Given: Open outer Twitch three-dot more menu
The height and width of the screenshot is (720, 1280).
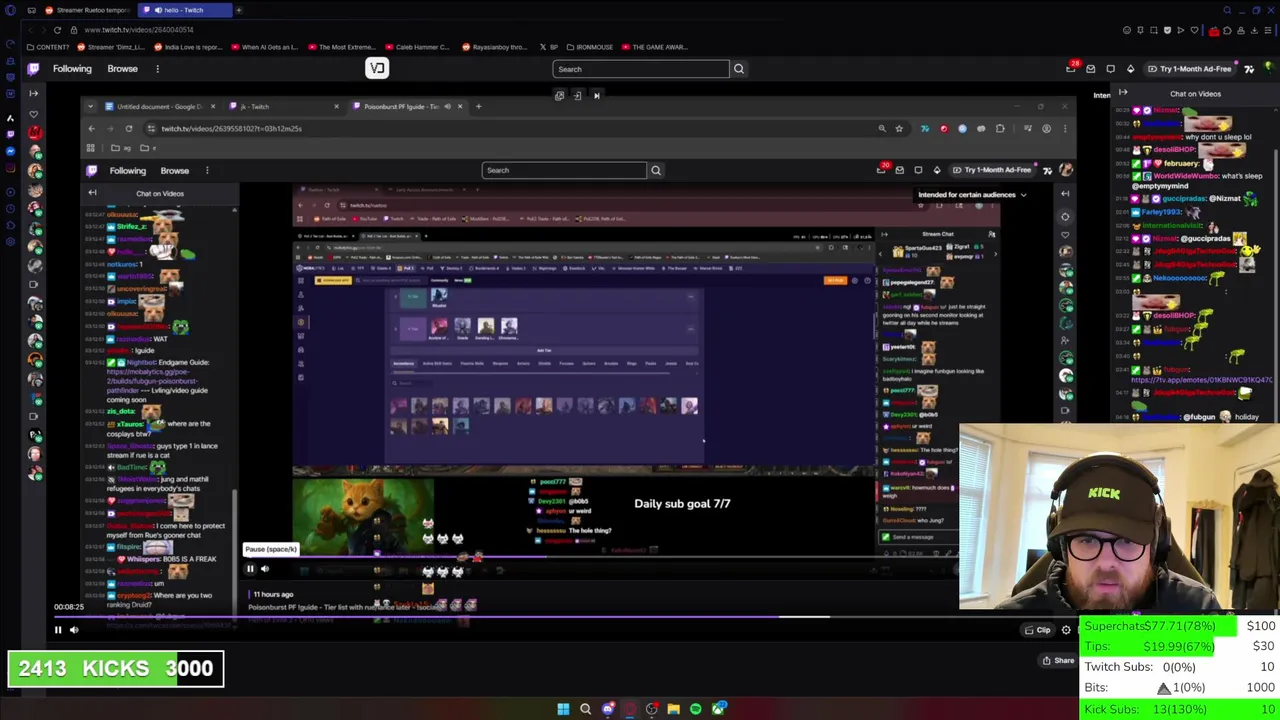Looking at the screenshot, I should pos(157,69).
